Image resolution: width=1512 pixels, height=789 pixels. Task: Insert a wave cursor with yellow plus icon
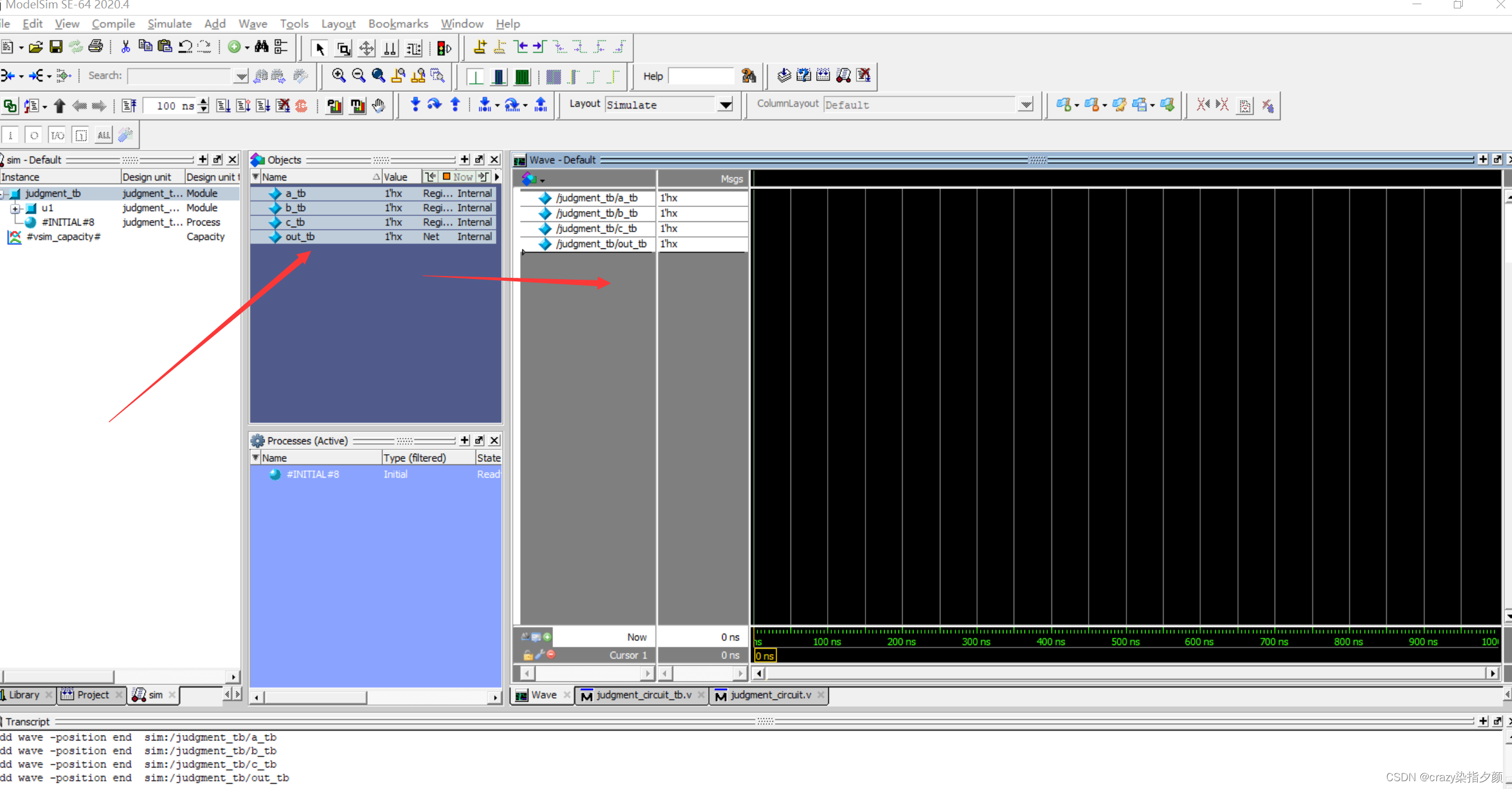click(x=480, y=47)
